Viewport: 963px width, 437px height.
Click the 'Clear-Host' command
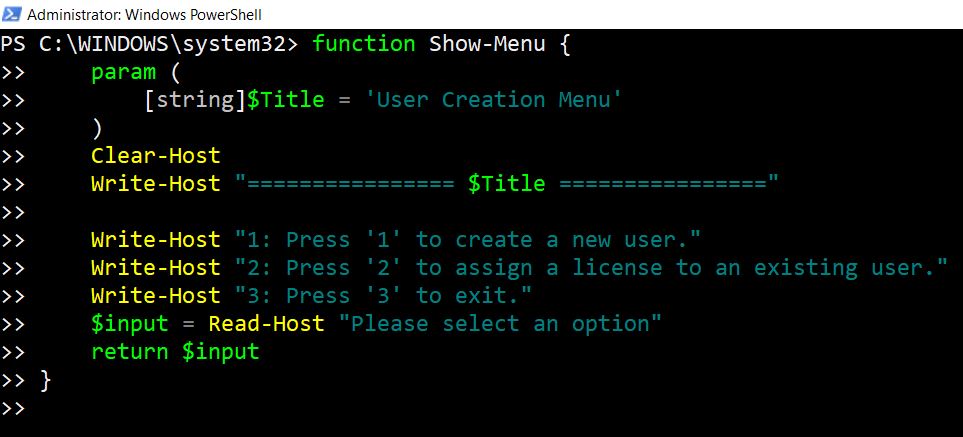click(x=155, y=156)
